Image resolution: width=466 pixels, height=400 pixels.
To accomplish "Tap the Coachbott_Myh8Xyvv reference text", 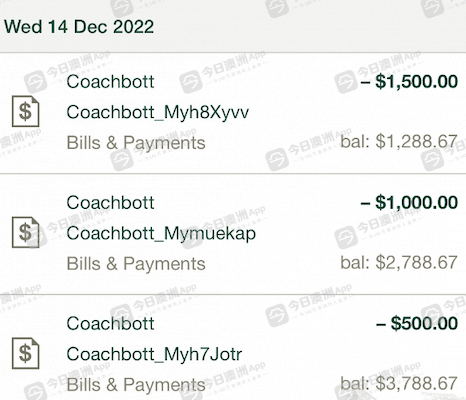I will (158, 112).
